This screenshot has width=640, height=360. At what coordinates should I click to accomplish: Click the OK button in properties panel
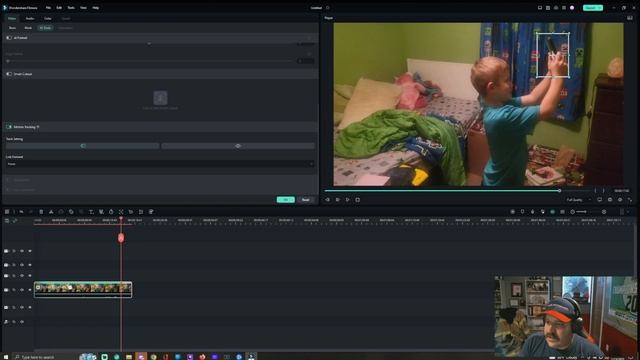pyautogui.click(x=285, y=200)
